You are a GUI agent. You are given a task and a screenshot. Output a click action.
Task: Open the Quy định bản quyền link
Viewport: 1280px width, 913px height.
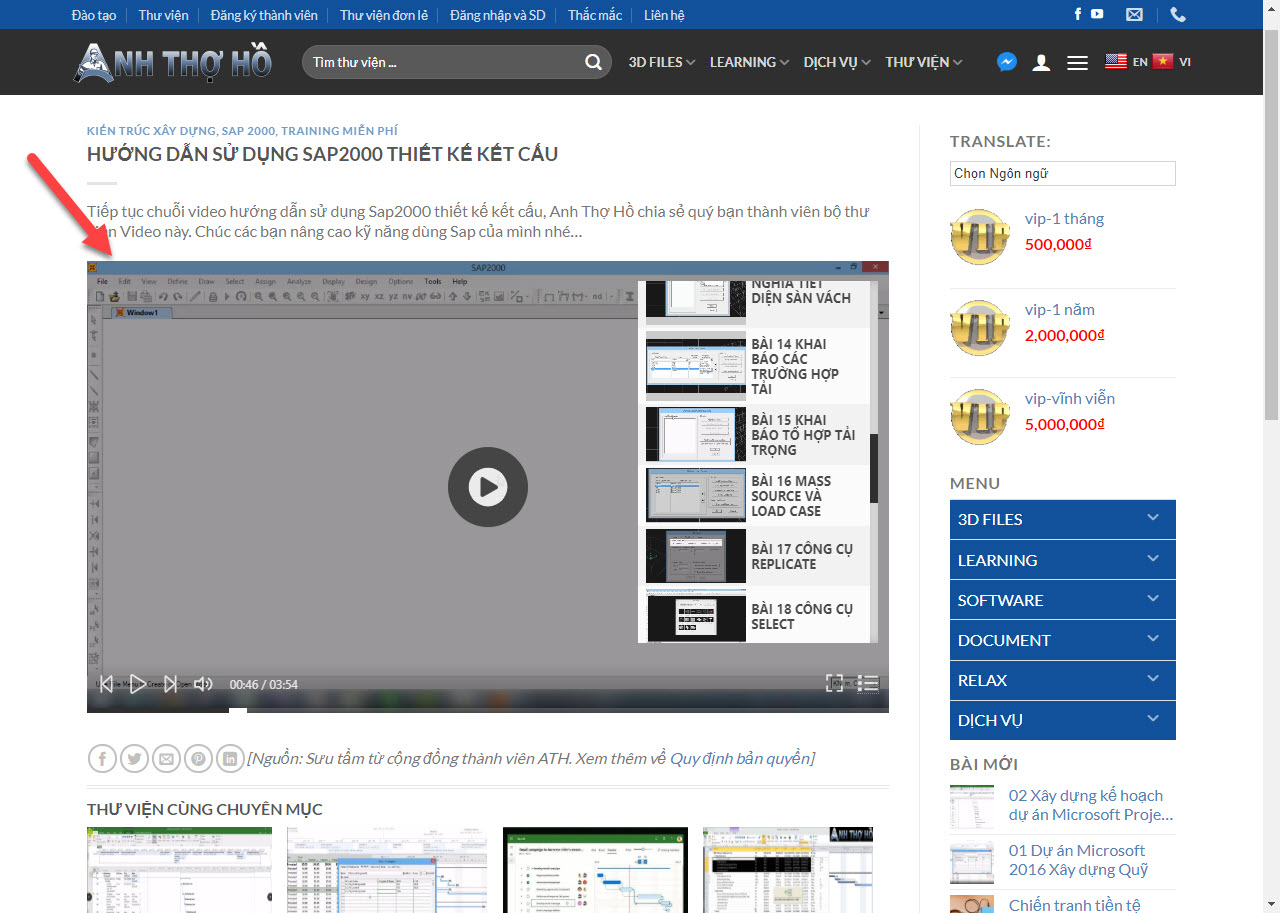tap(739, 759)
